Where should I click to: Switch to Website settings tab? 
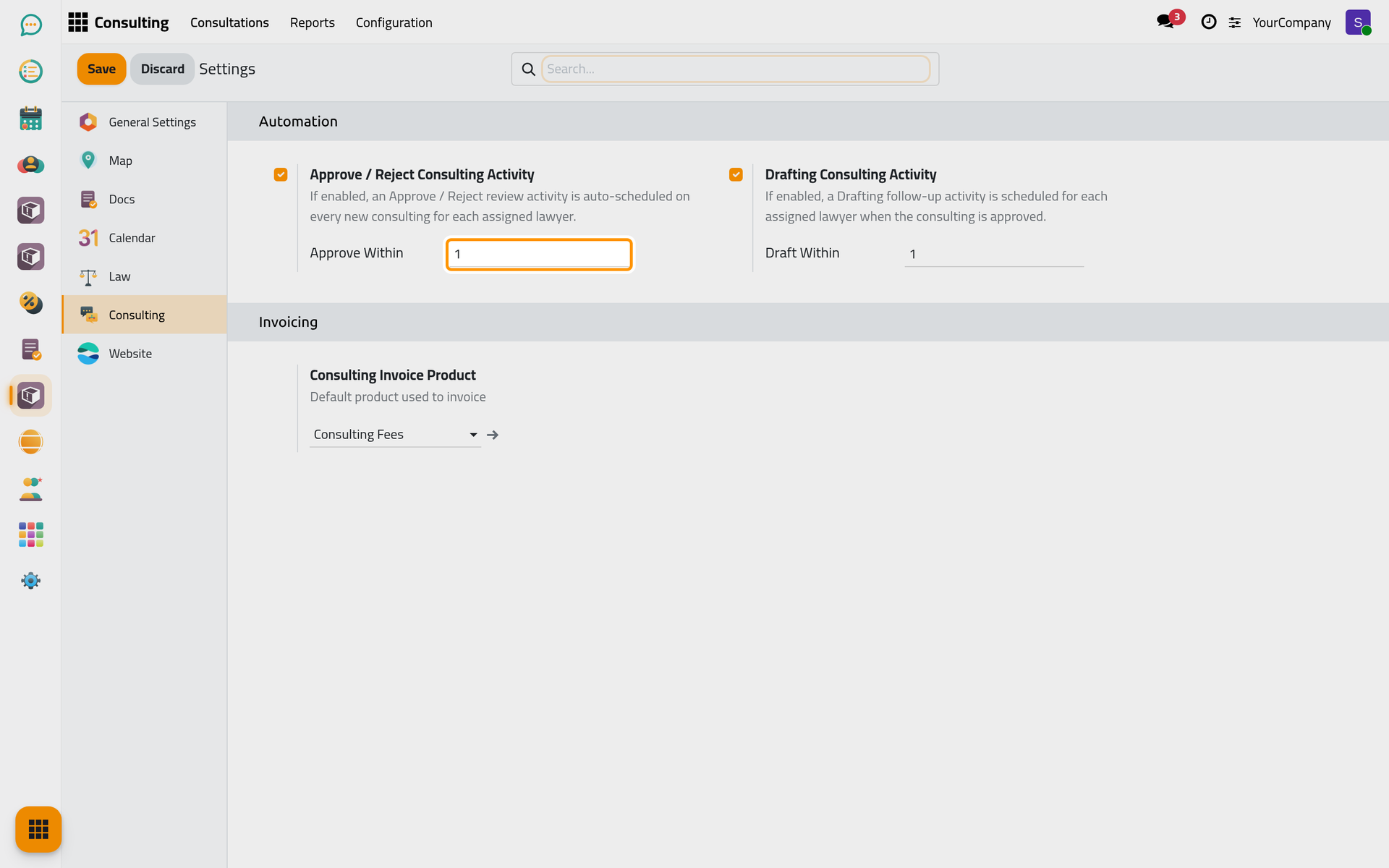coord(145,354)
